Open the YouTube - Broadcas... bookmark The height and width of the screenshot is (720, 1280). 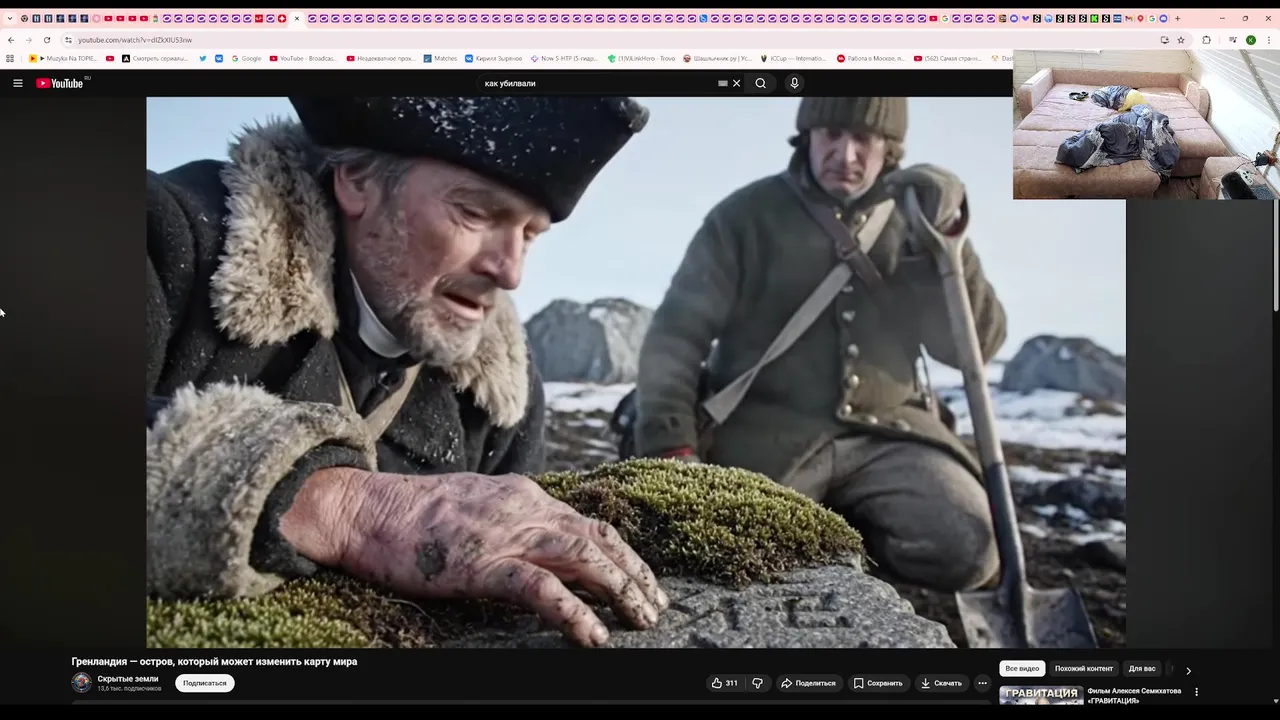coord(303,59)
